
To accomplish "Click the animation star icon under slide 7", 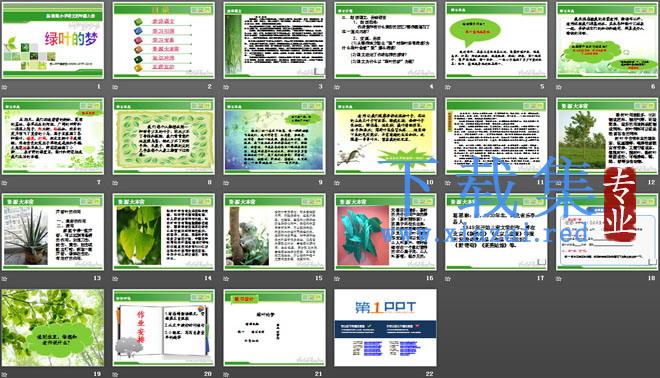I will coord(5,183).
